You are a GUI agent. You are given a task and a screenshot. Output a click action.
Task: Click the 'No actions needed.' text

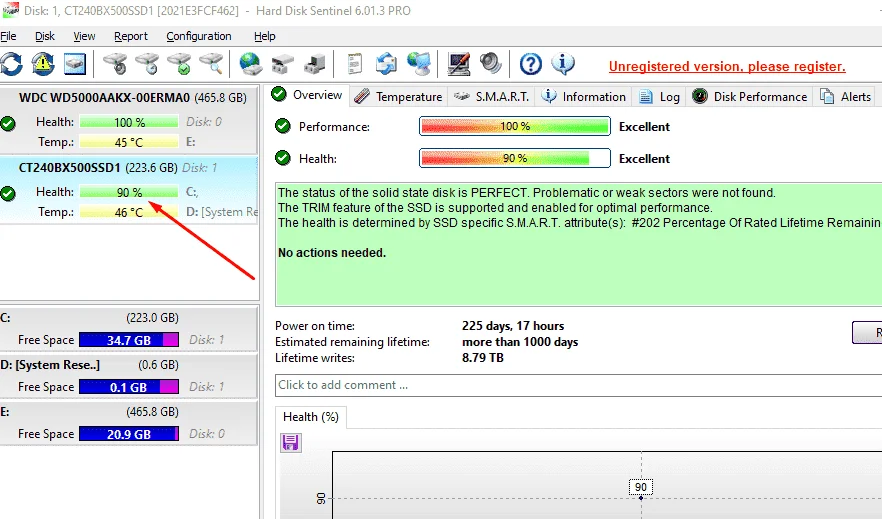click(332, 253)
